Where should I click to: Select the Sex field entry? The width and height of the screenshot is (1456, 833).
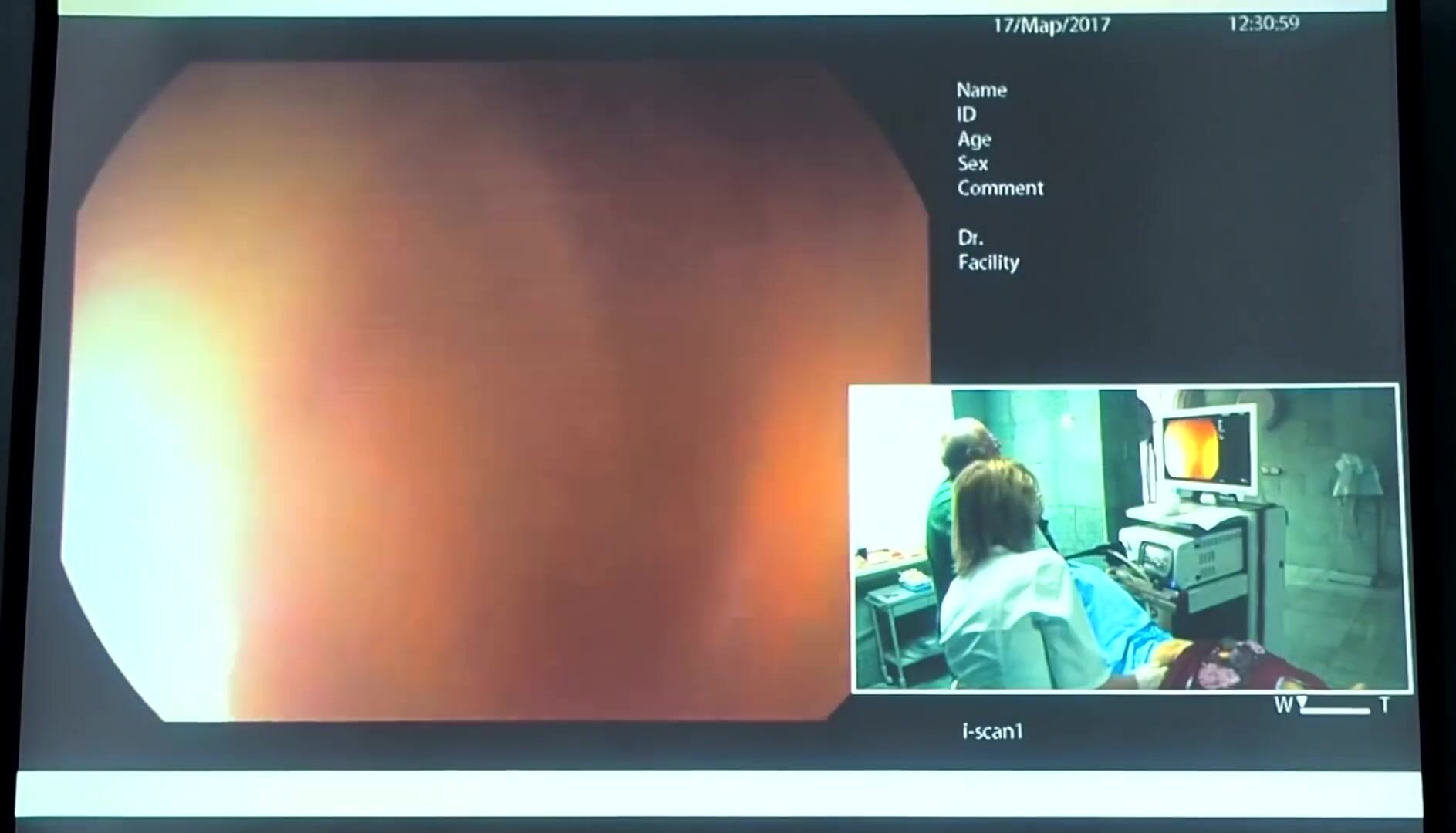pos(972,164)
